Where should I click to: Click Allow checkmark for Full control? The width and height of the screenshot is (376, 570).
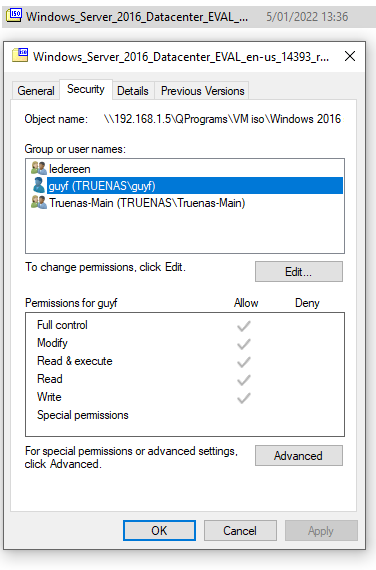(x=244, y=326)
